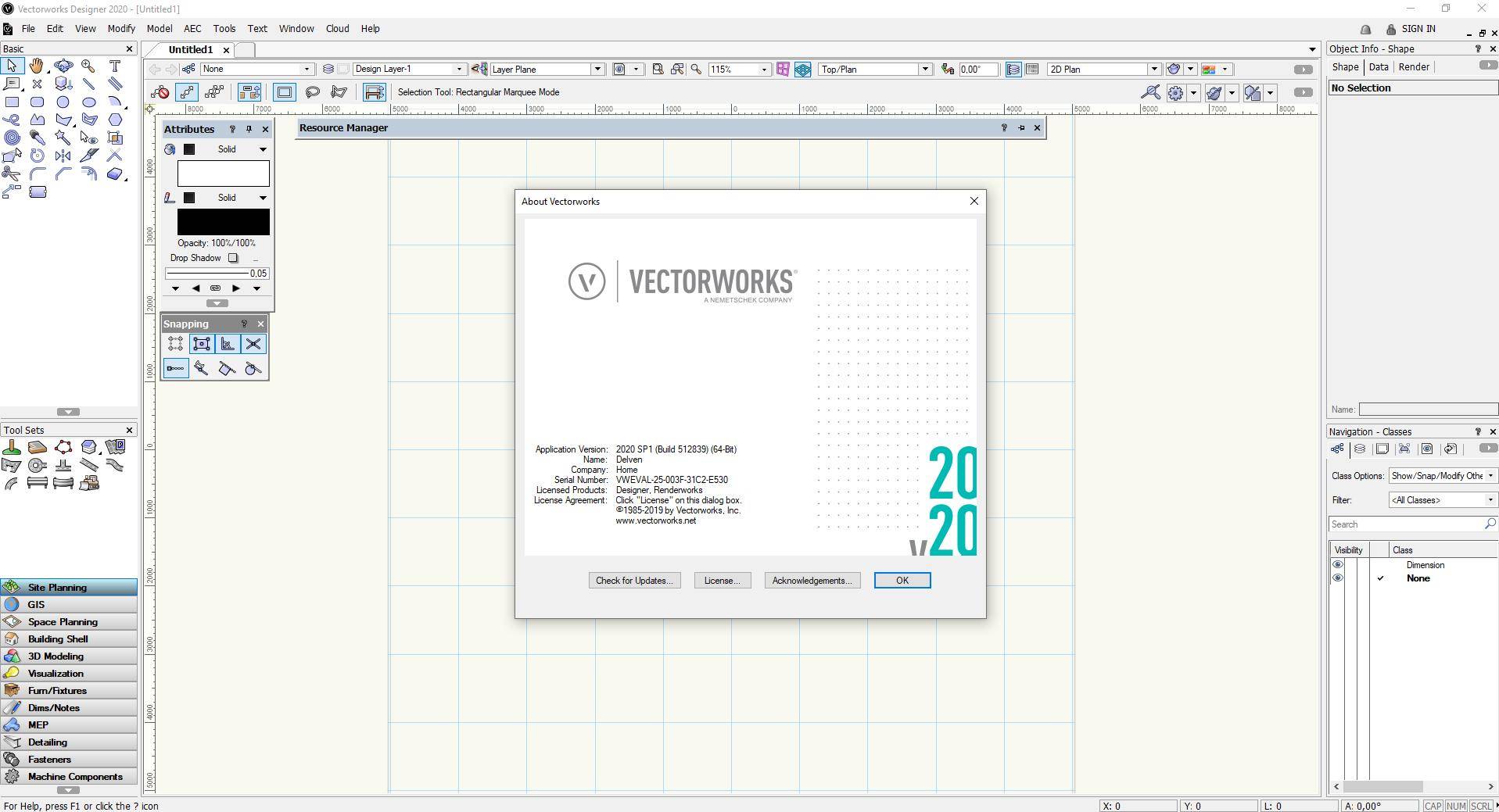Click the class Search field
This screenshot has width=1499, height=812.
pos(1412,524)
